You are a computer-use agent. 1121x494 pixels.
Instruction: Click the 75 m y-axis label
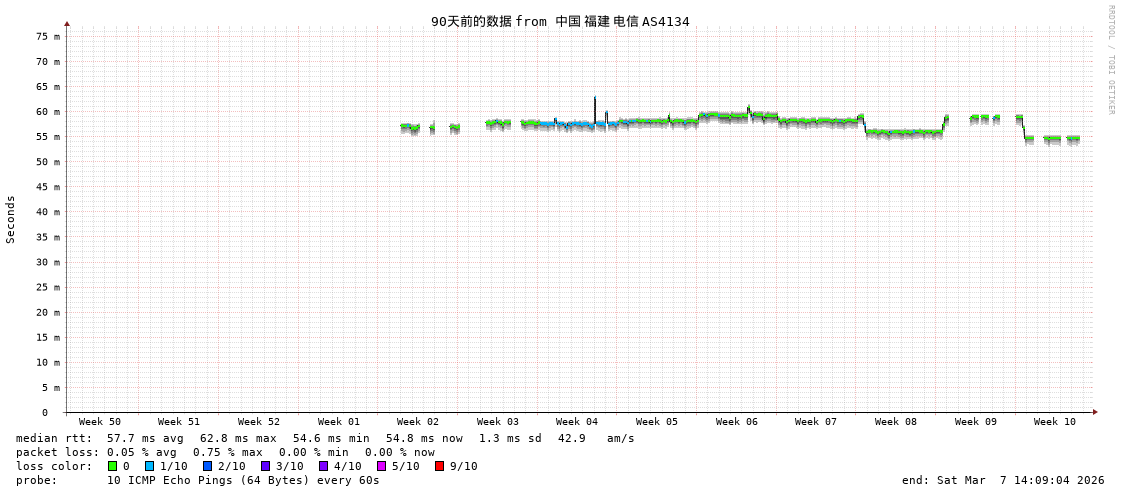point(49,36)
